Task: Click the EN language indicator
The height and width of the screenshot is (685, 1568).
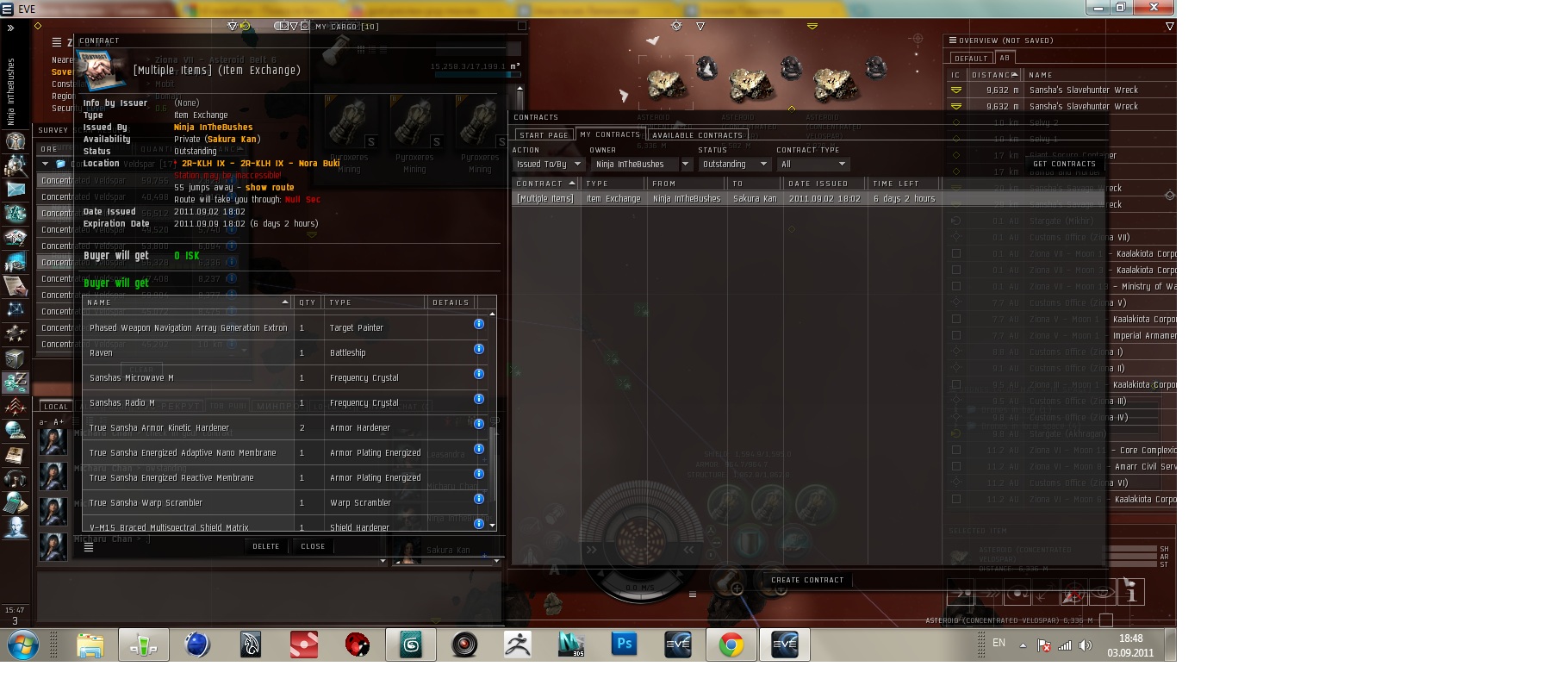Action: pyautogui.click(x=999, y=643)
